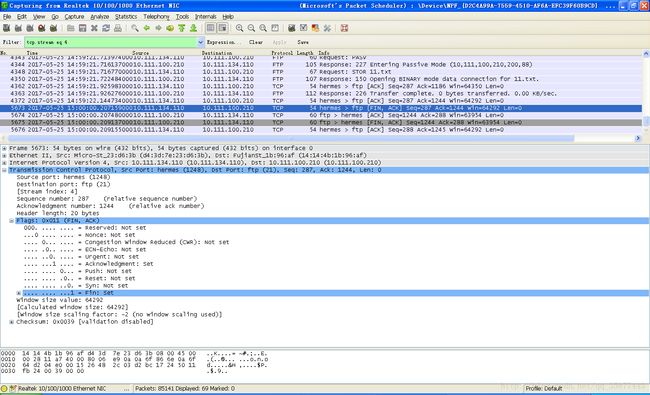Reload the current capture file
Screen dimensions: 650x395
[x=106, y=28]
